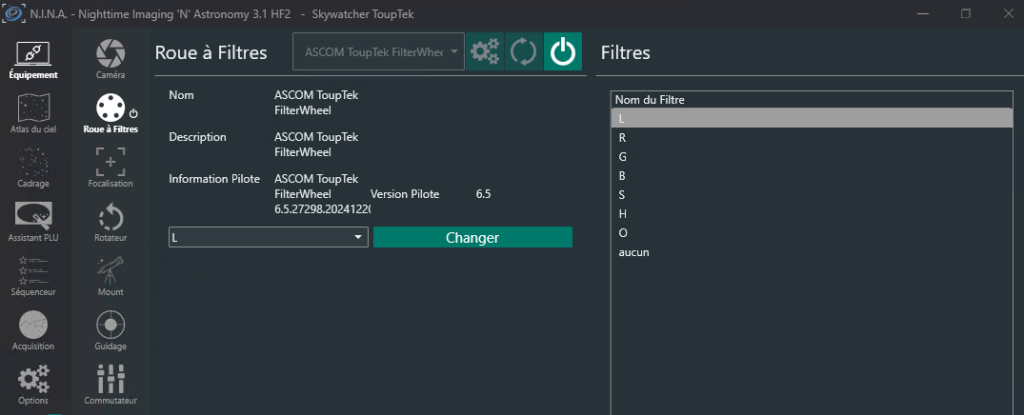Image resolution: width=1024 pixels, height=415 pixels.
Task: Click the Description label
Action: (x=197, y=137)
